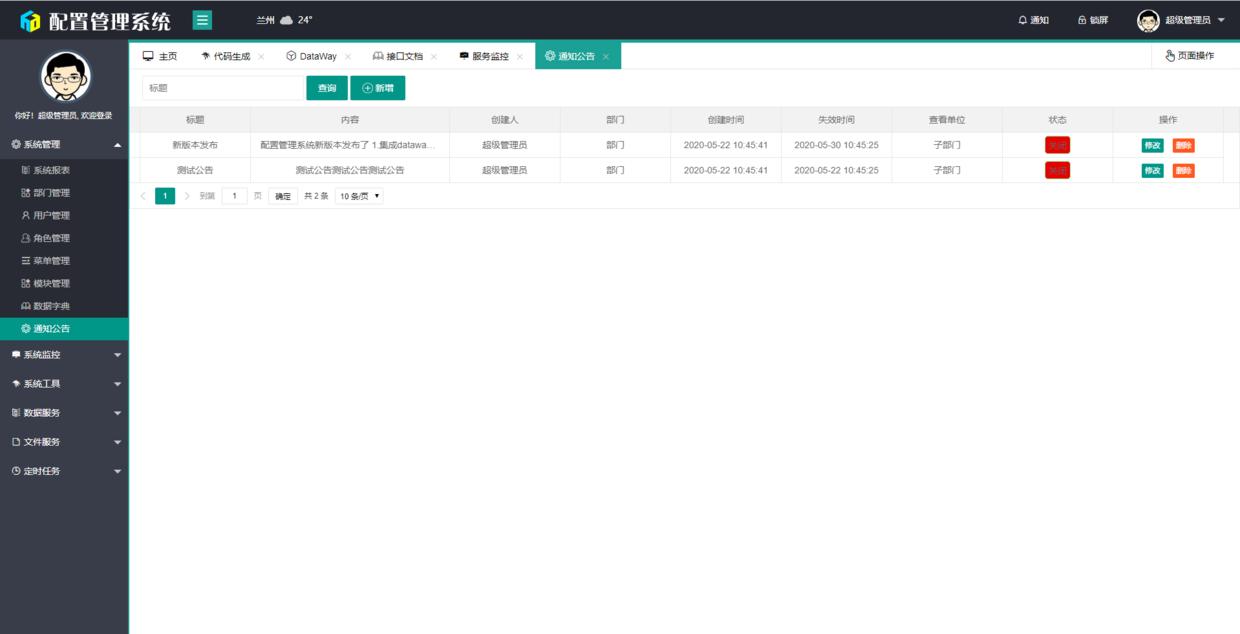
Task: Click 新增 to add a new announcement
Action: (380, 88)
